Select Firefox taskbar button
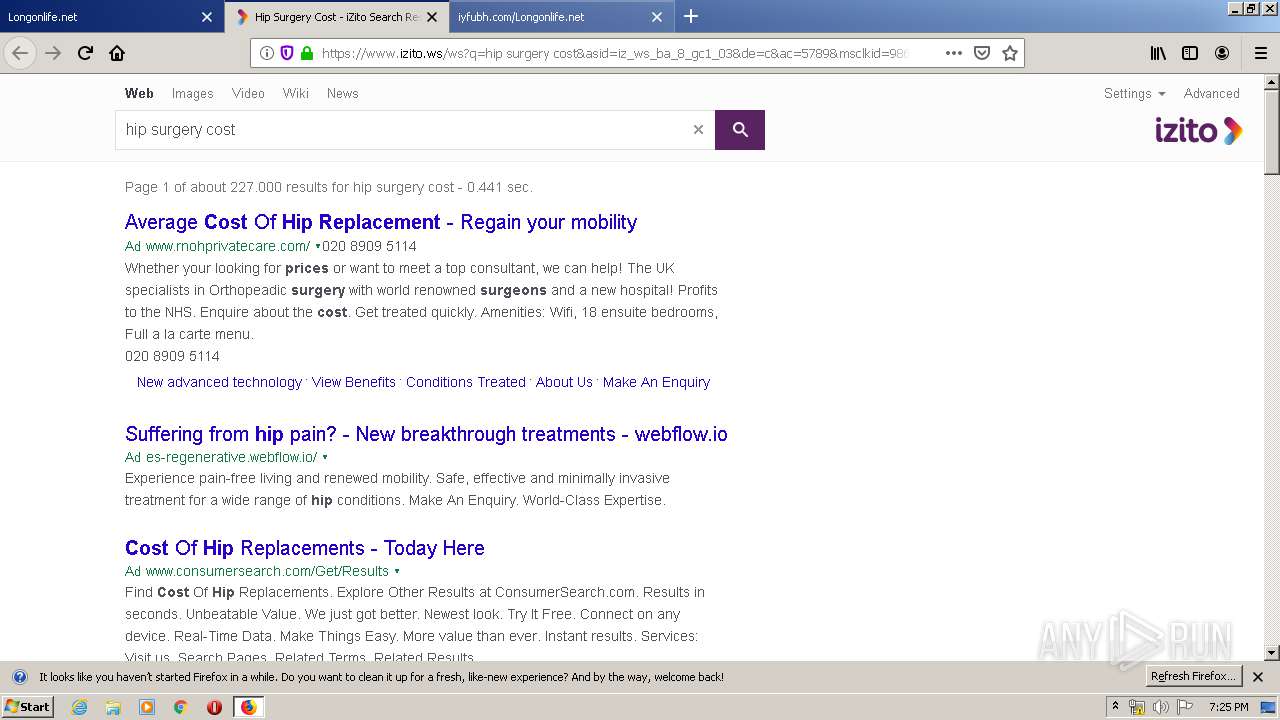Image resolution: width=1280 pixels, height=720 pixels. click(248, 707)
